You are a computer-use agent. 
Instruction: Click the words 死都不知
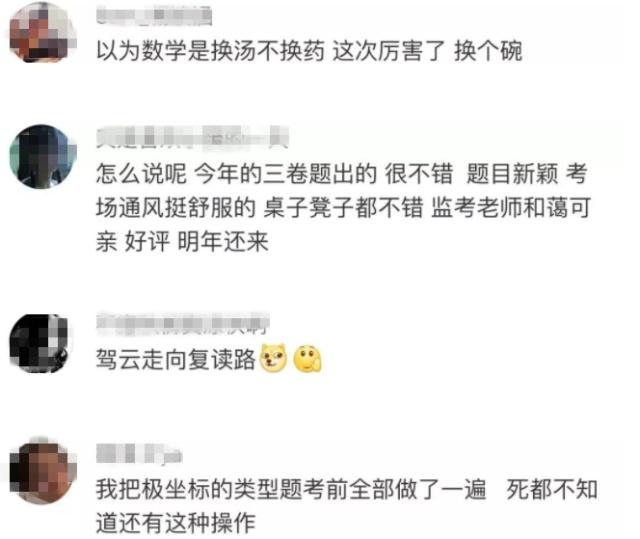552,489
